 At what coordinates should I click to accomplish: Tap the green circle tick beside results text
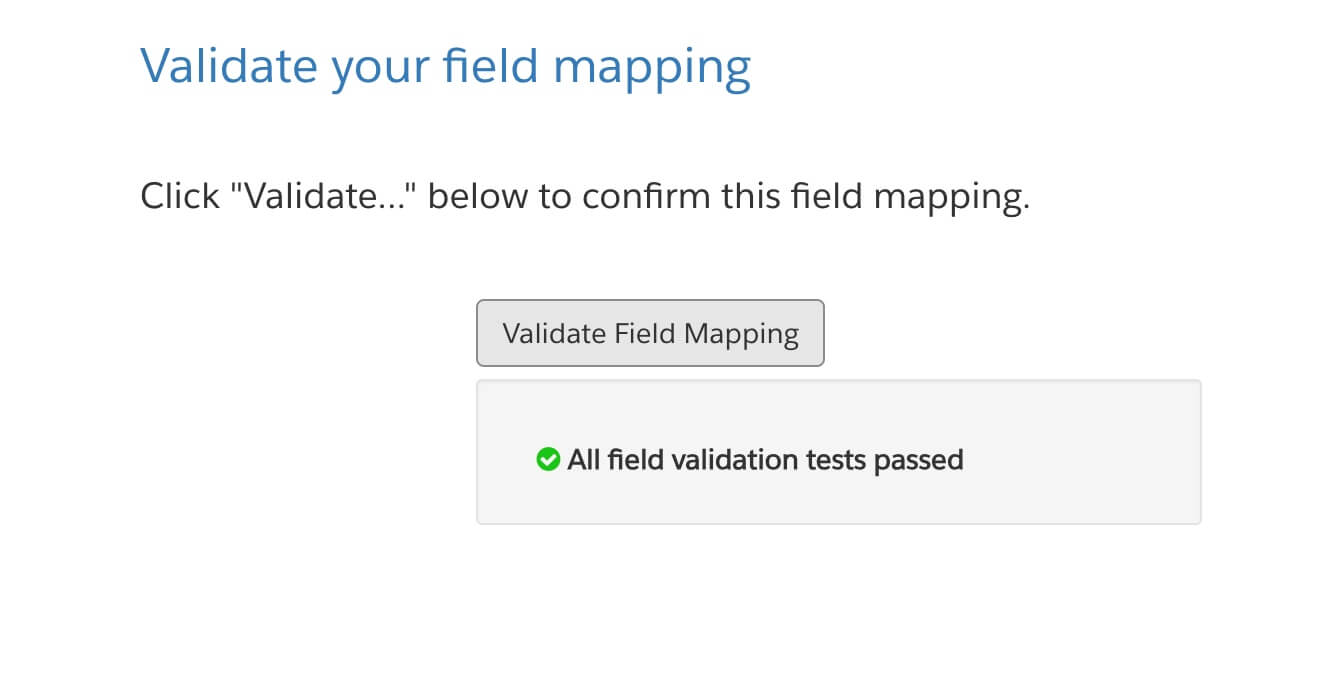548,459
